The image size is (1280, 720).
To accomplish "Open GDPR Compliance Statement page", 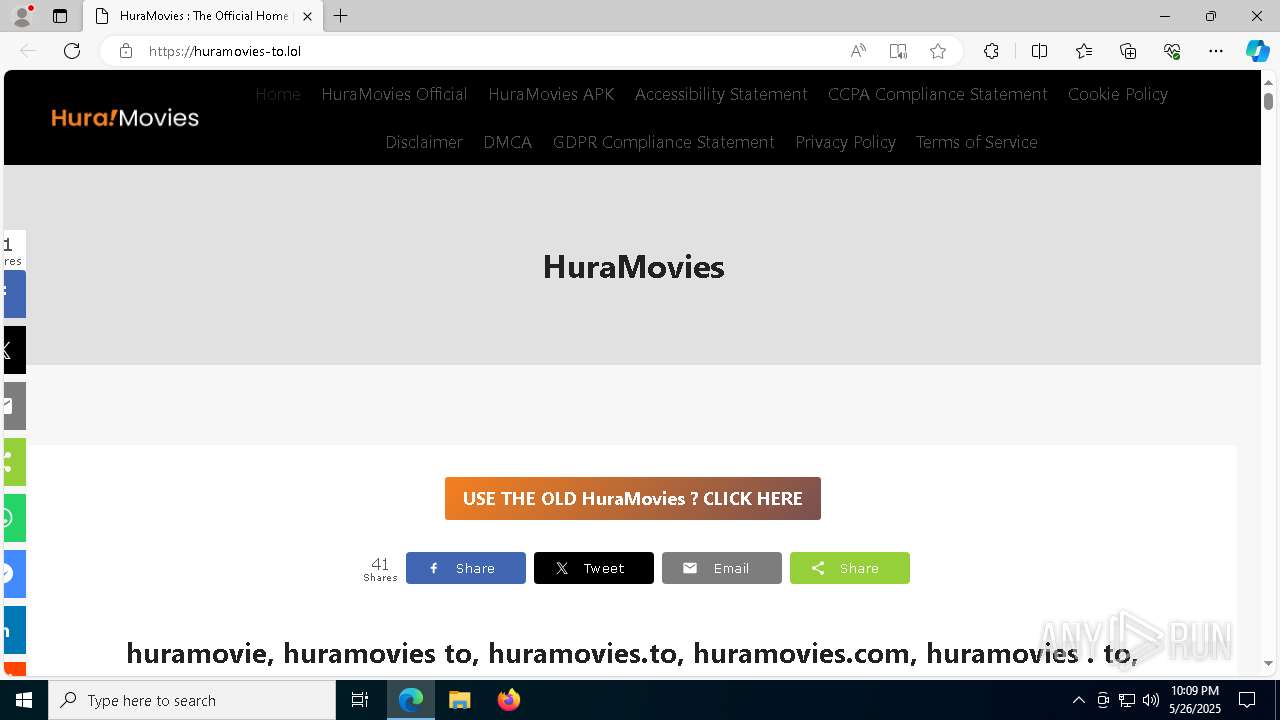I will click(664, 142).
